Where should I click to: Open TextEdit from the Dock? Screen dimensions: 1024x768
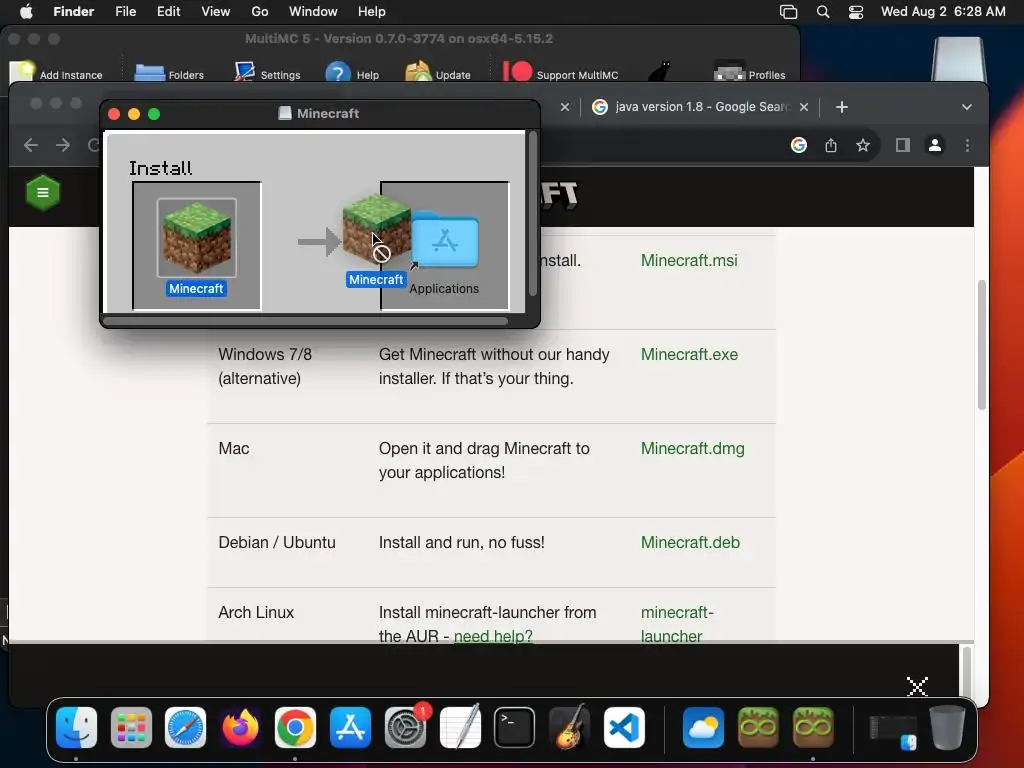[460, 727]
